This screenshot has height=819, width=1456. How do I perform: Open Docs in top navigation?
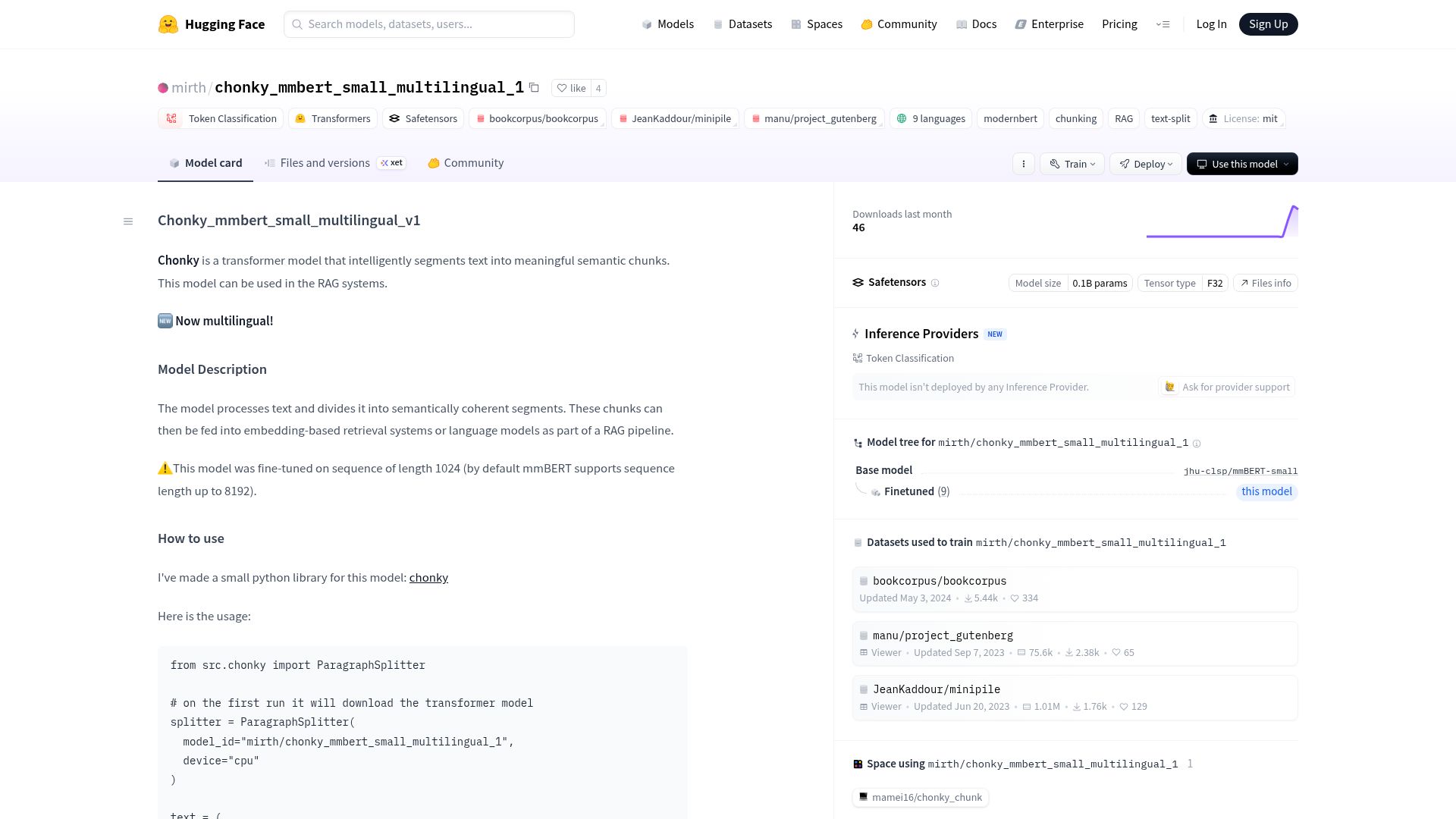[x=976, y=24]
